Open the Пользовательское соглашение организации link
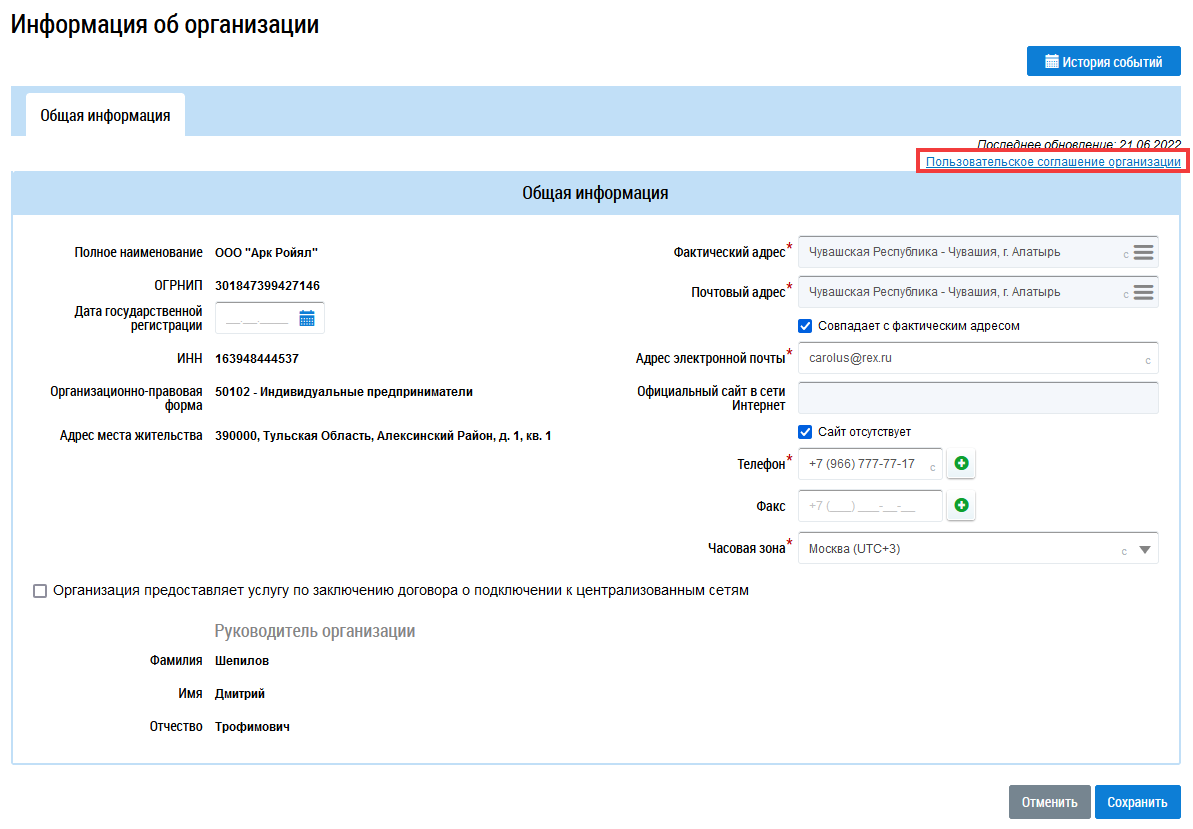The image size is (1193, 829). (1053, 162)
